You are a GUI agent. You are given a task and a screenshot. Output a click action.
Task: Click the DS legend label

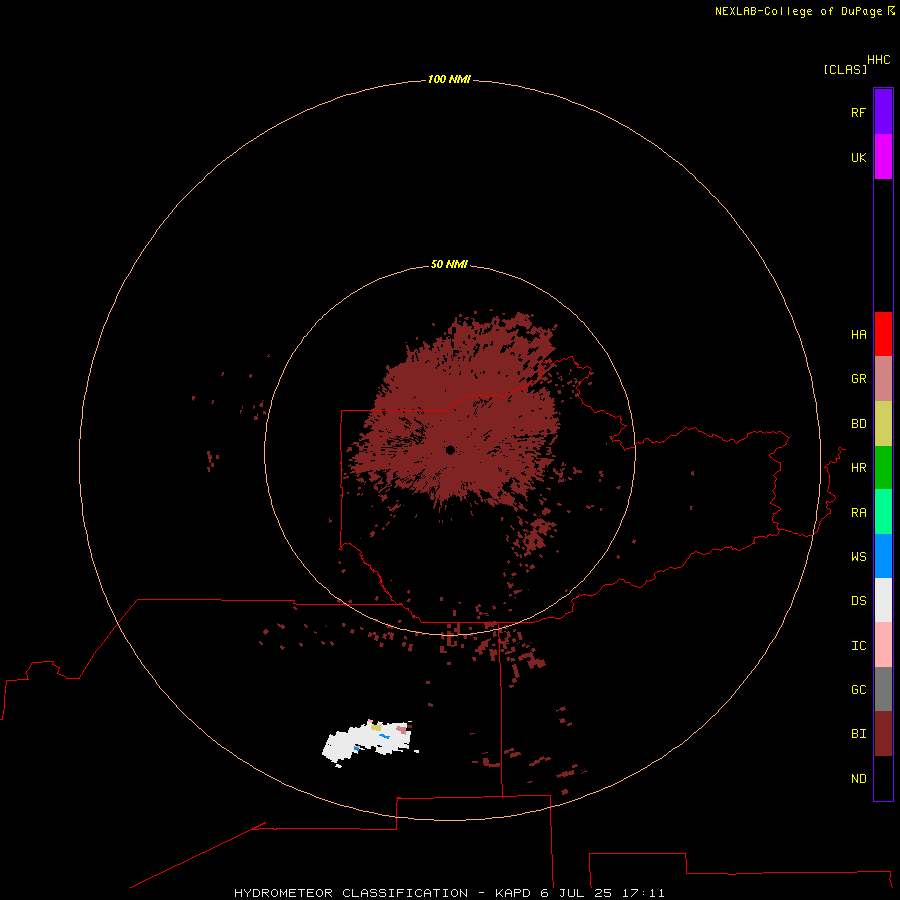pos(859,601)
